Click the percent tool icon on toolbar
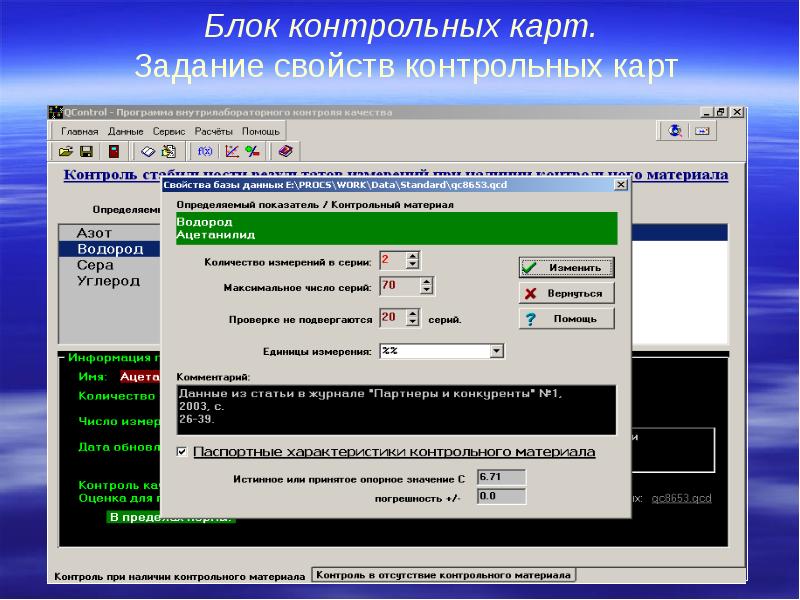 [x=252, y=150]
